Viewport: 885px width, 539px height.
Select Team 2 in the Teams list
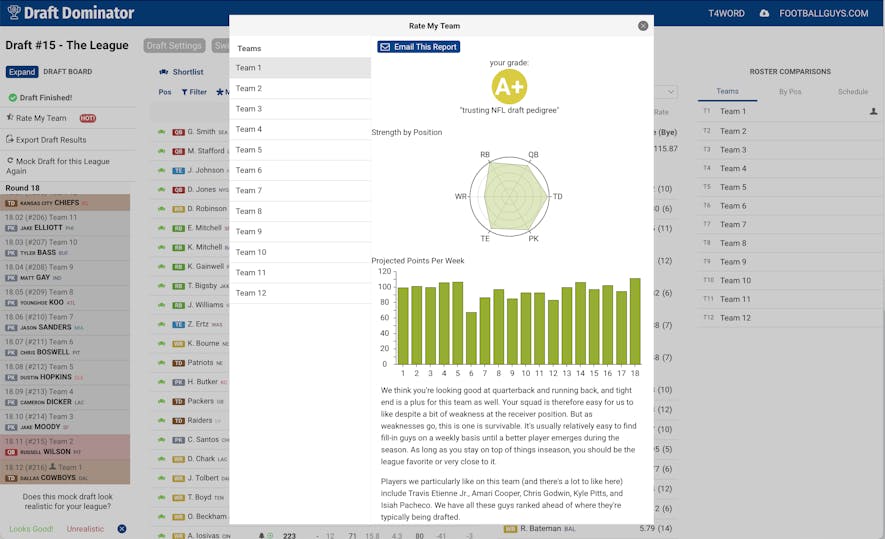[300, 88]
